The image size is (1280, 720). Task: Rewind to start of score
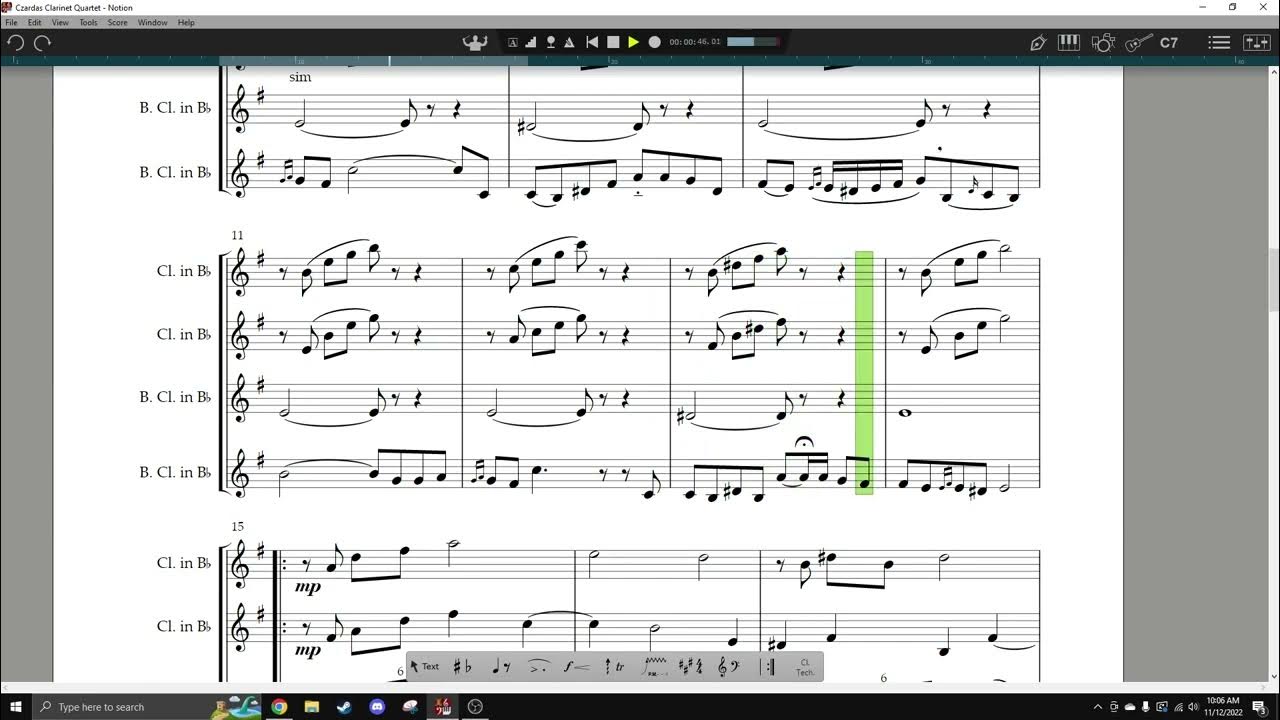pos(591,42)
